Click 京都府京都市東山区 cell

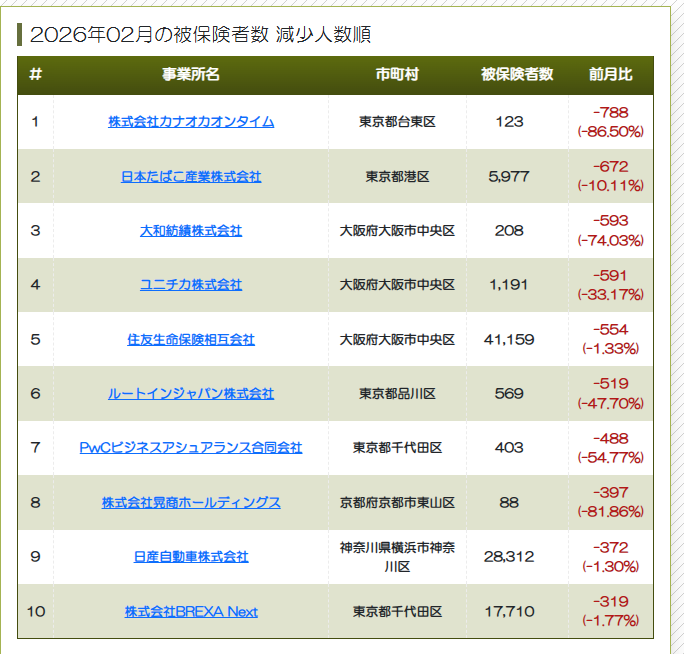(397, 503)
